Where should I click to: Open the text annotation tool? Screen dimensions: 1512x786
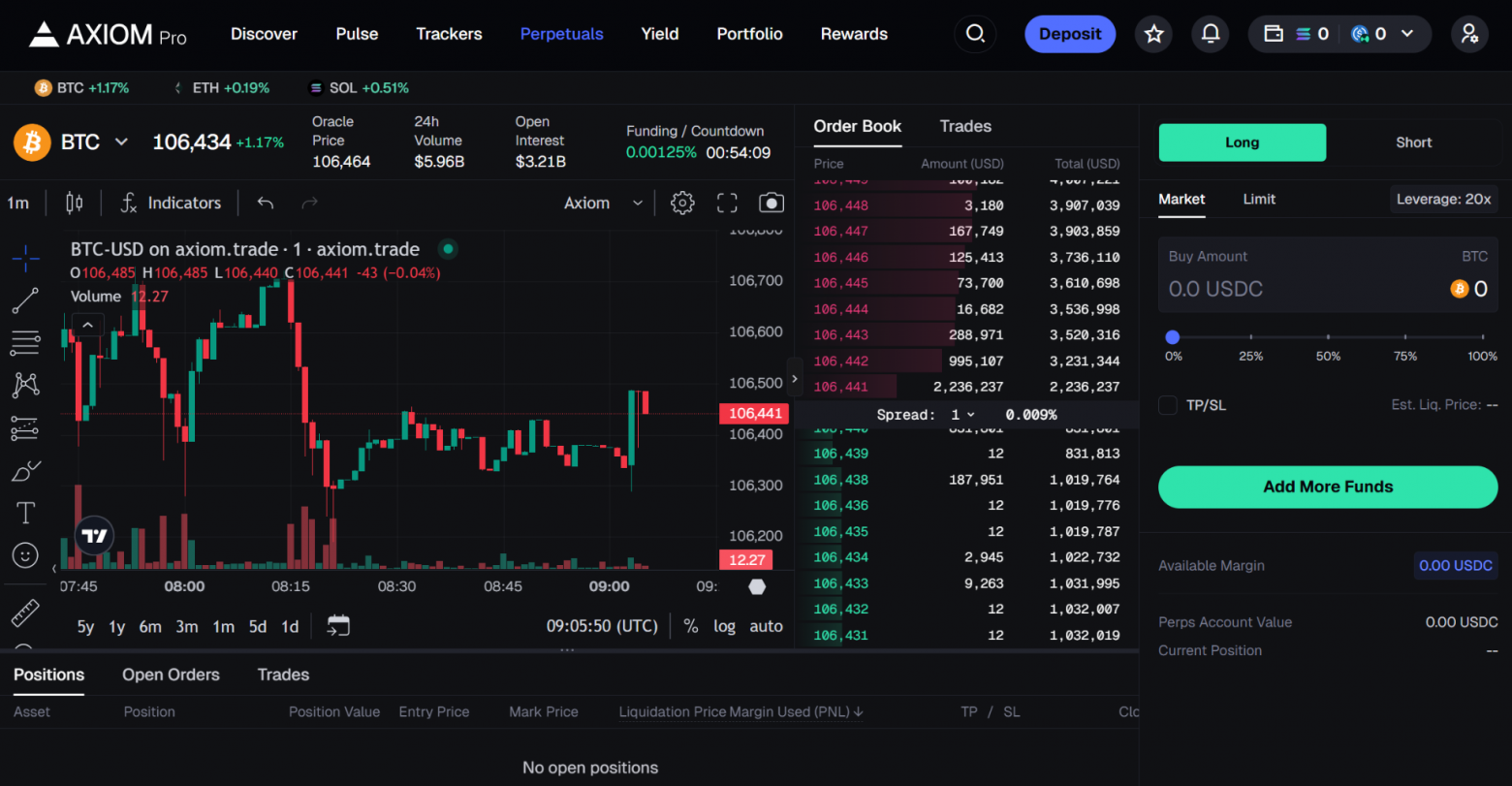(25, 513)
